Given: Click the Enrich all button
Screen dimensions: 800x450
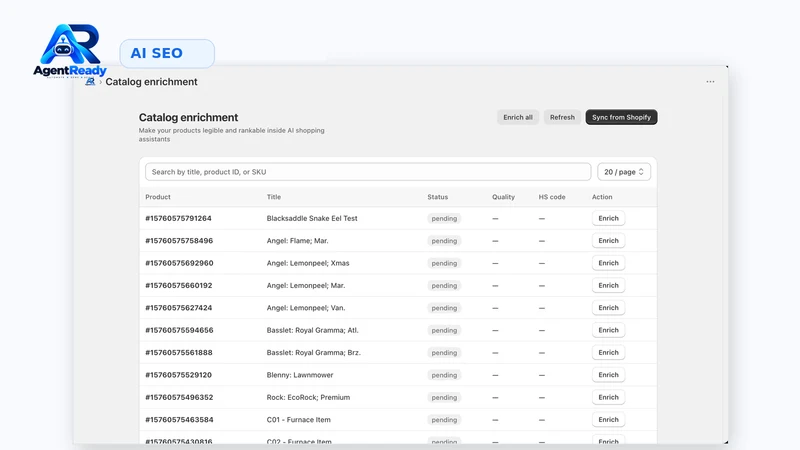Looking at the screenshot, I should tap(518, 117).
